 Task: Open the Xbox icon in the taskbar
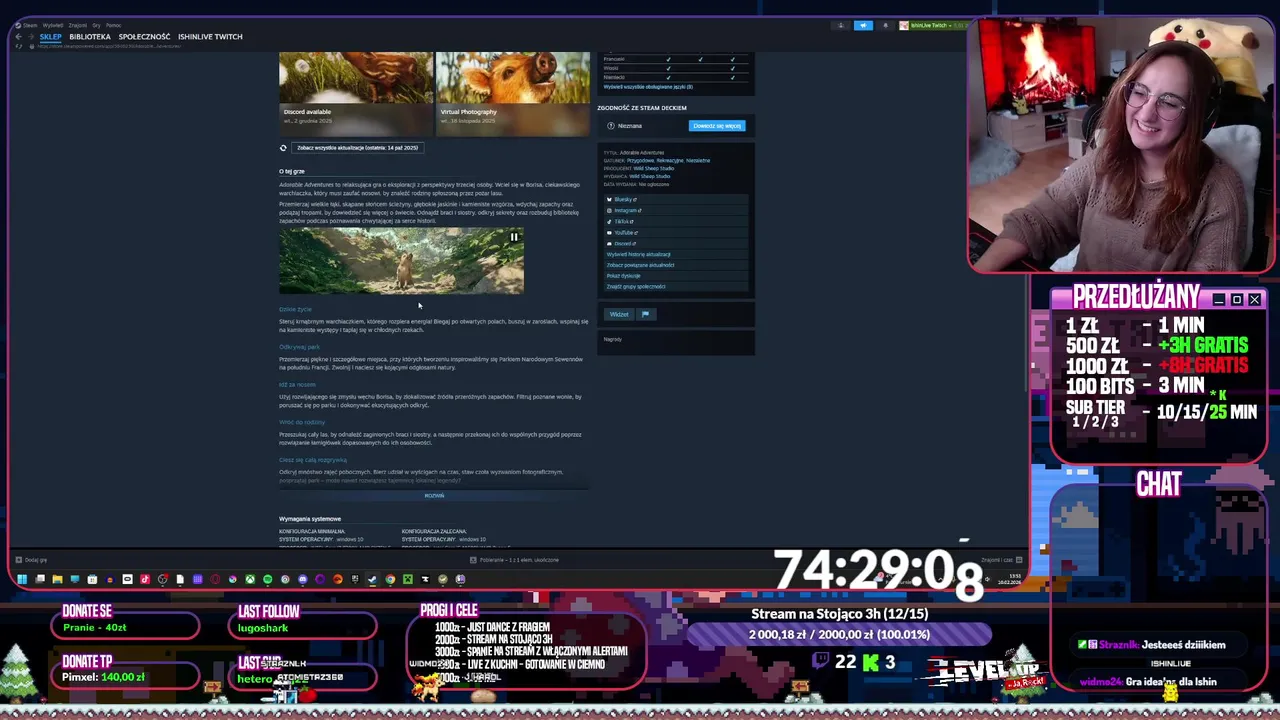(250, 579)
